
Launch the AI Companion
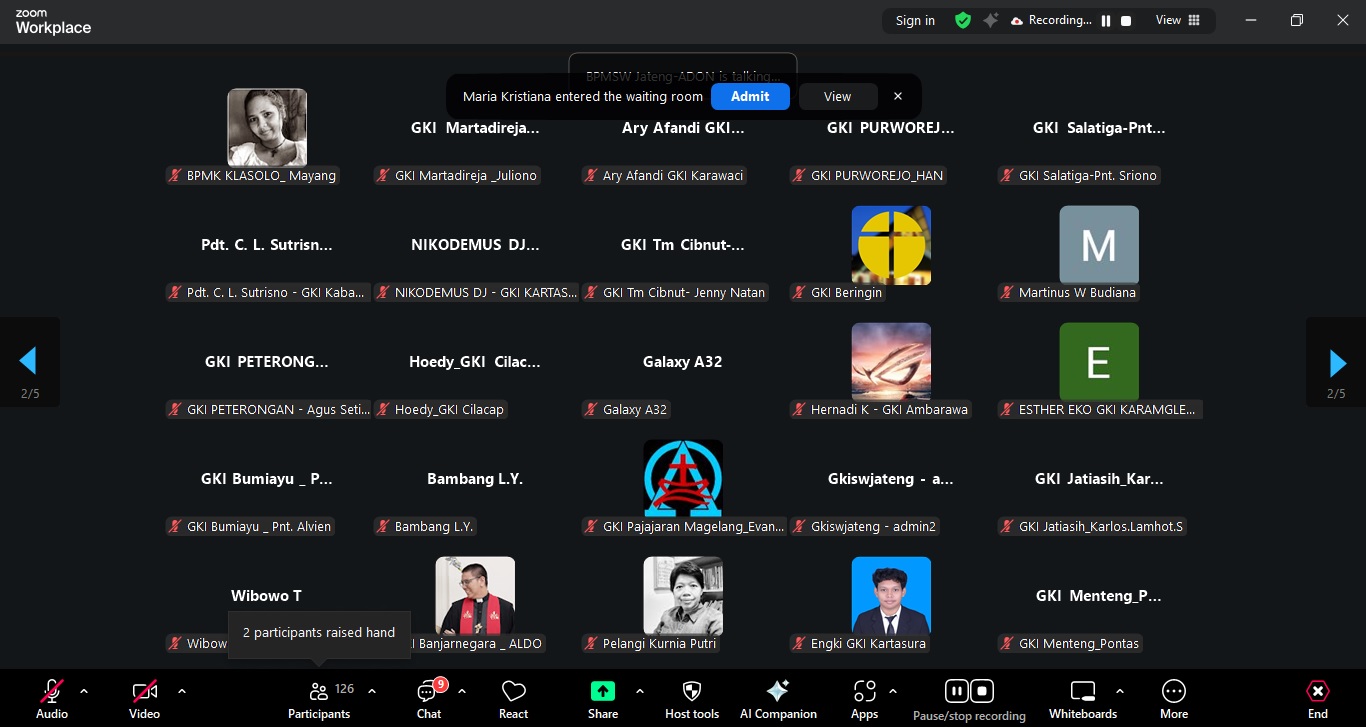tap(778, 699)
